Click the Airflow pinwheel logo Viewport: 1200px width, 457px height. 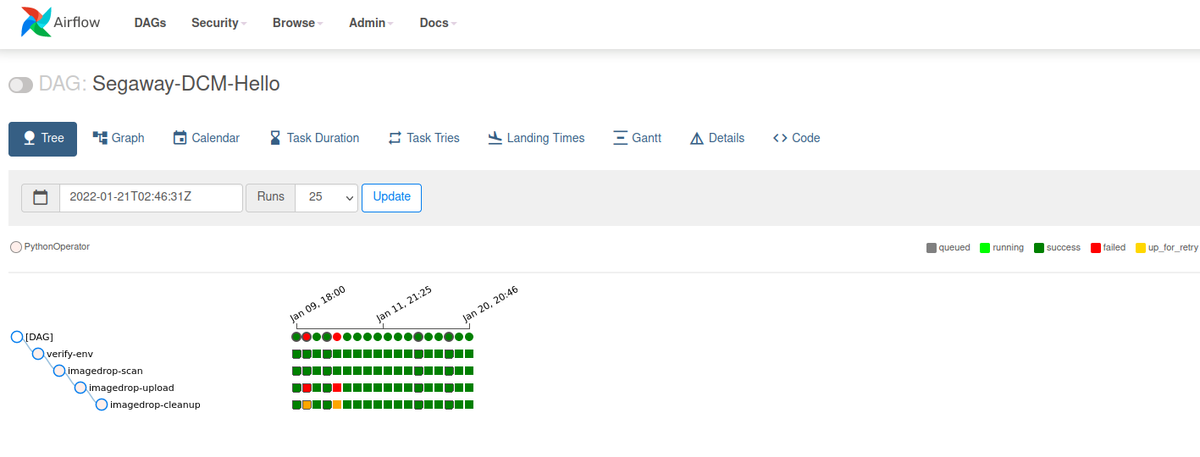point(36,23)
